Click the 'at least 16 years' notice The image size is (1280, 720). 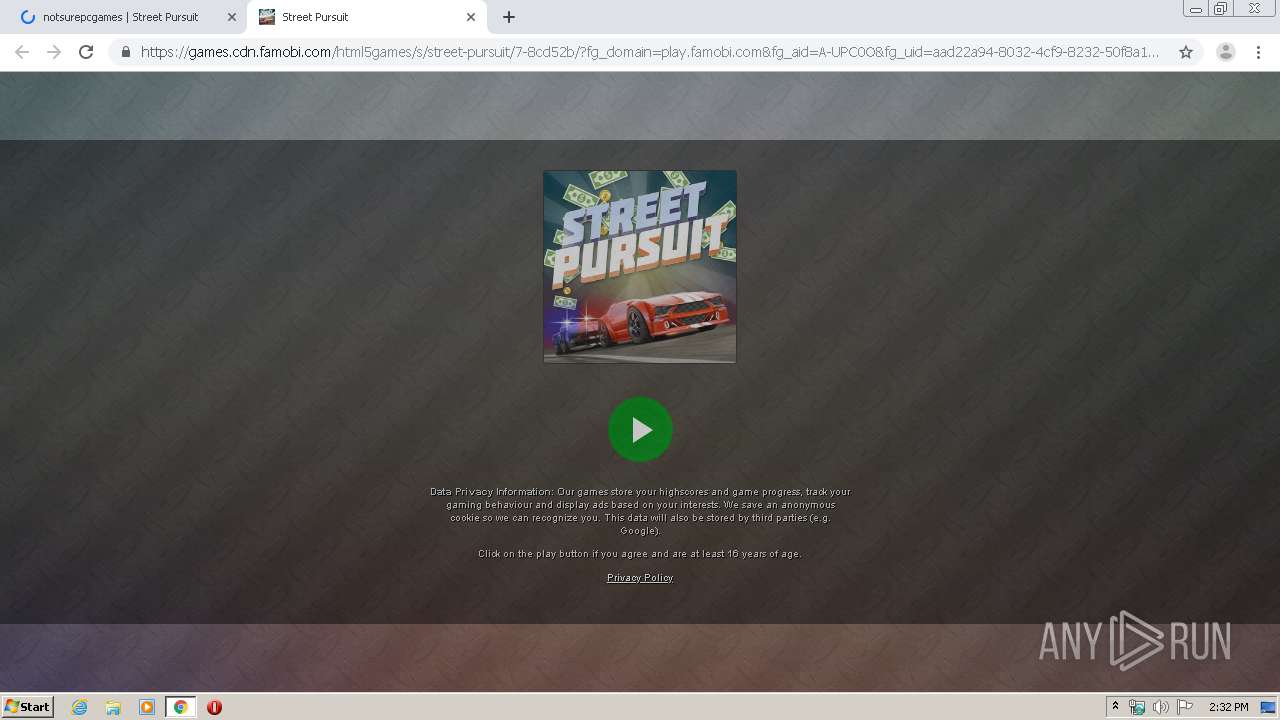coord(640,554)
